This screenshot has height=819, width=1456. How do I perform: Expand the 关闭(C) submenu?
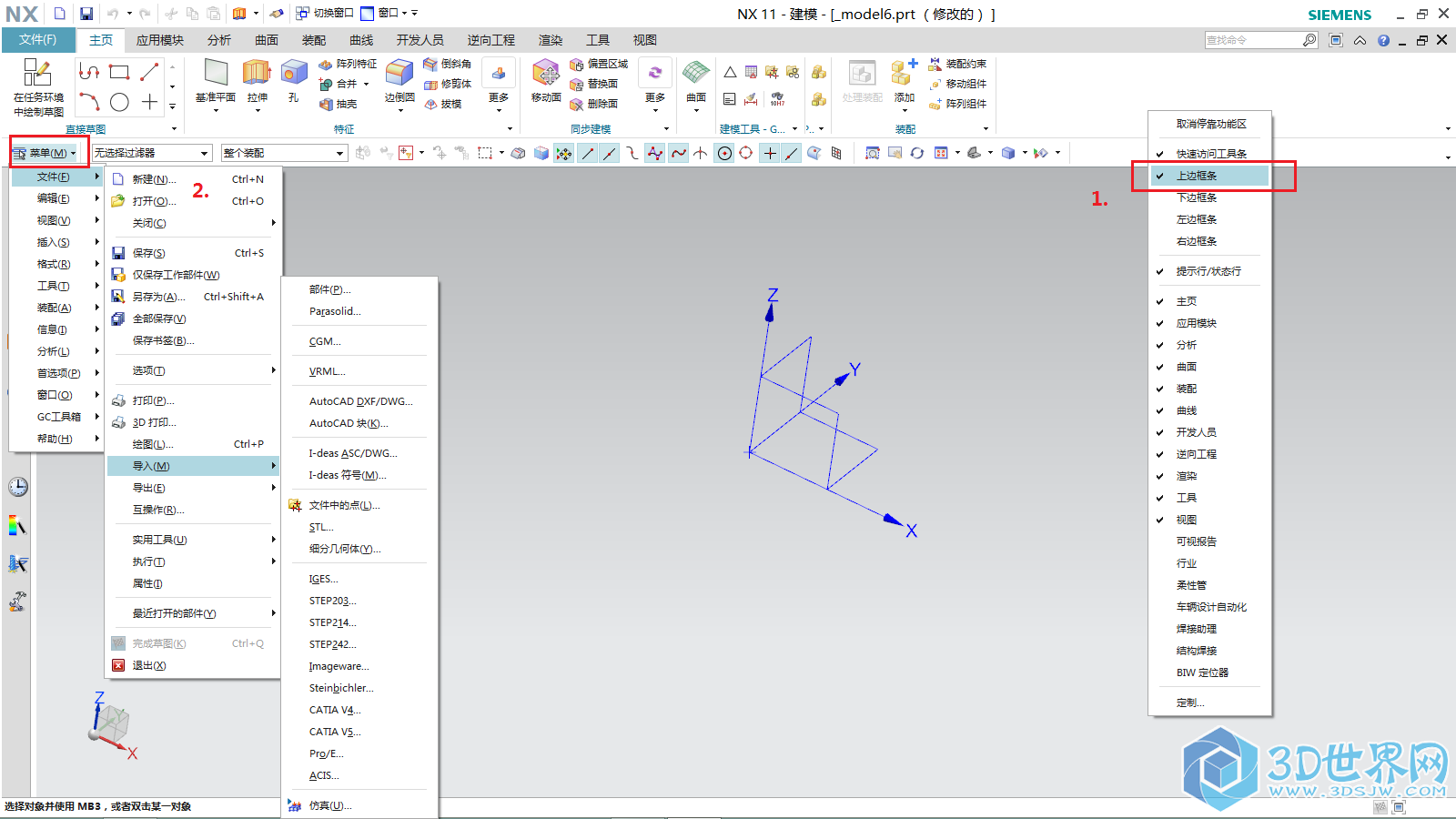coord(193,223)
